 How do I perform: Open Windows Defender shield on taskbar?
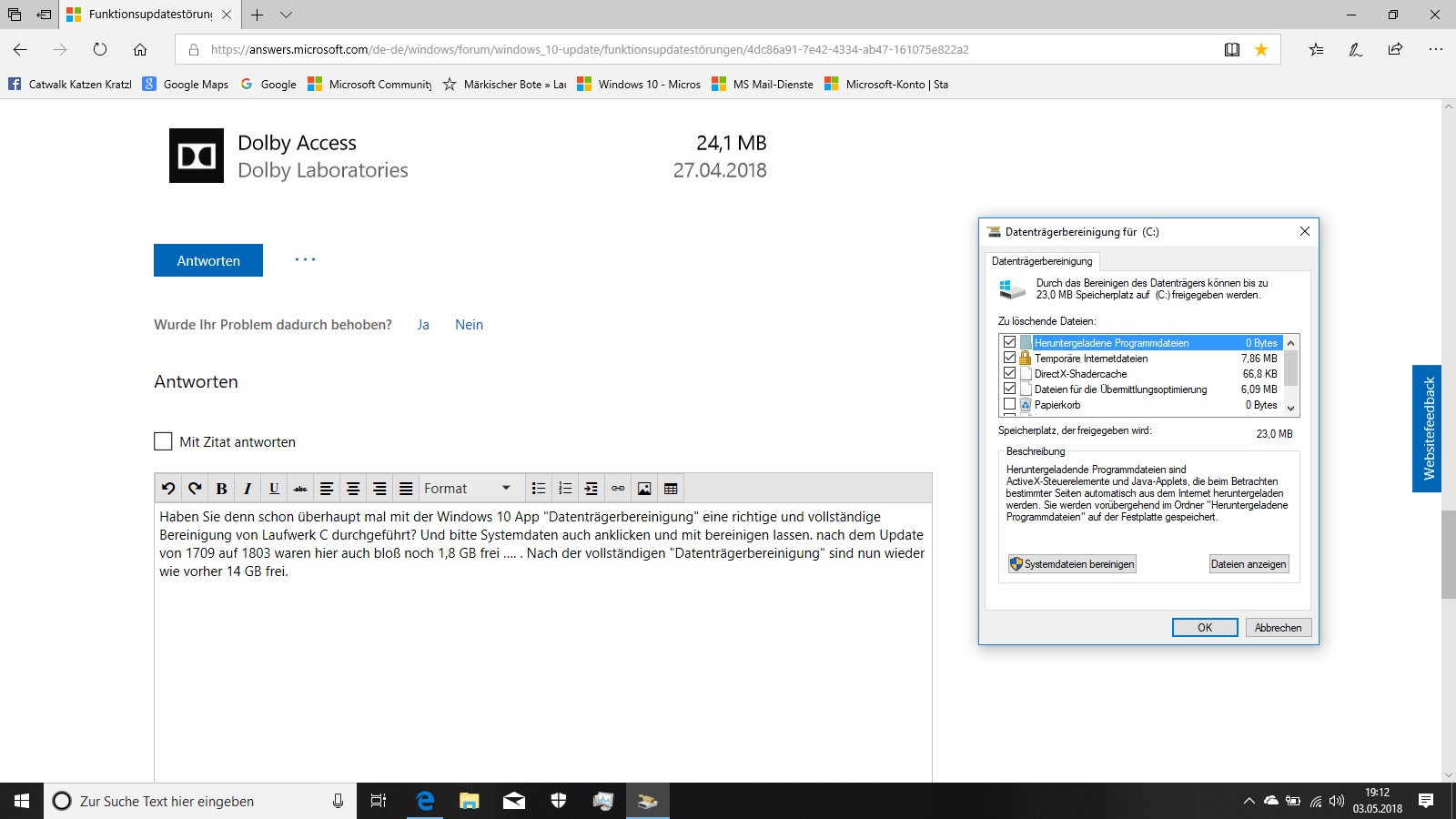(559, 801)
